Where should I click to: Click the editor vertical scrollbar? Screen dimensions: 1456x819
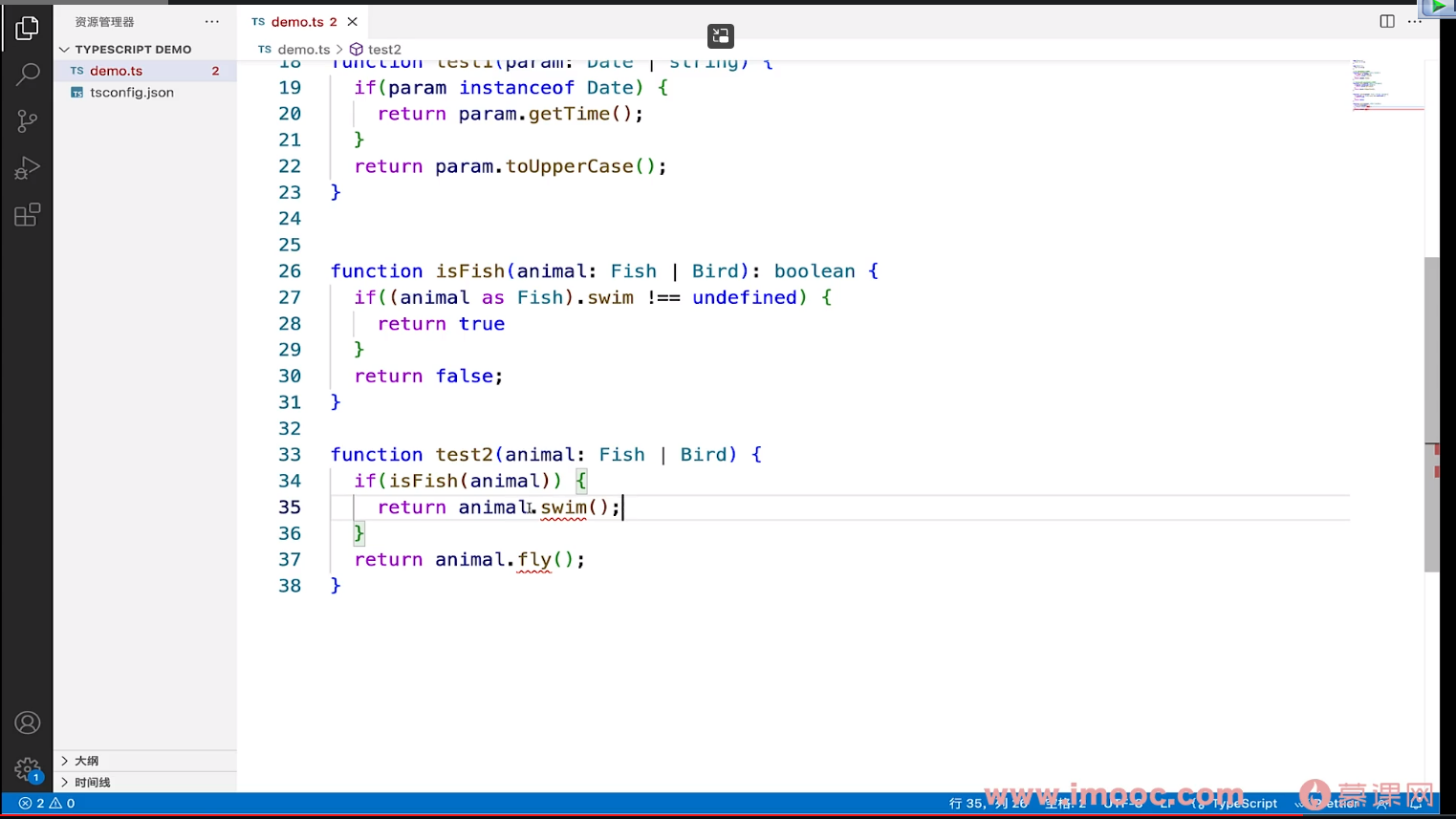pyautogui.click(x=1431, y=415)
